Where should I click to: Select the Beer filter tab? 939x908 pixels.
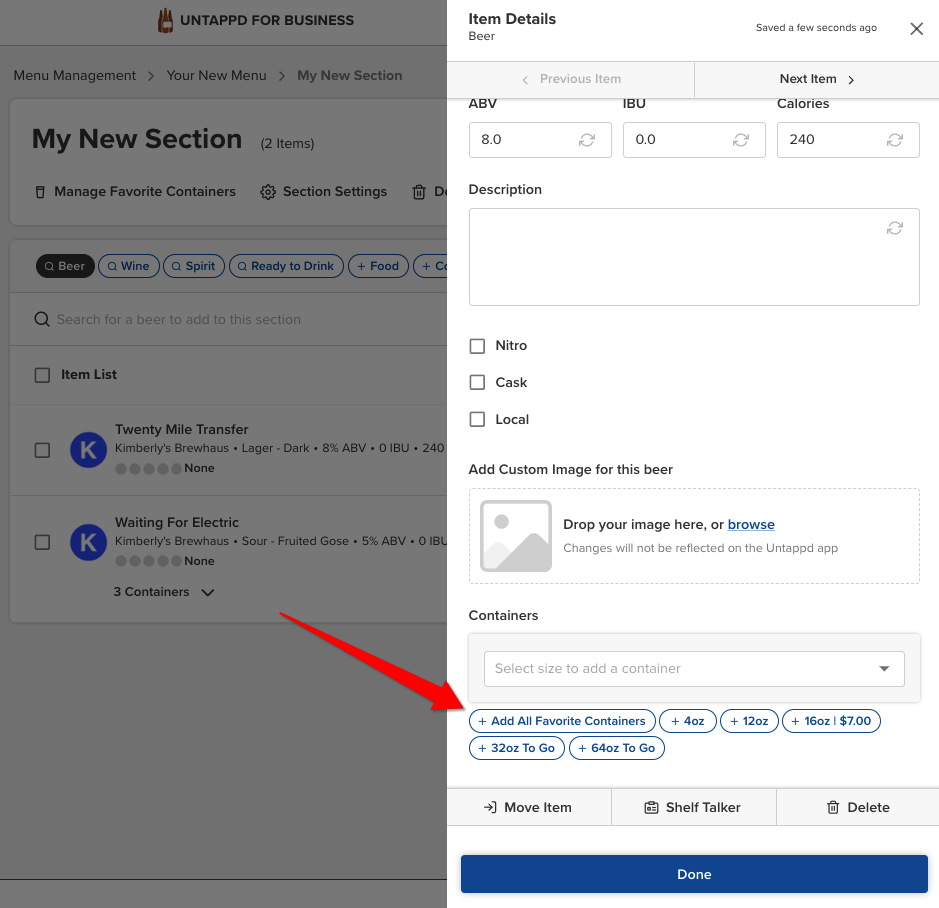(65, 266)
